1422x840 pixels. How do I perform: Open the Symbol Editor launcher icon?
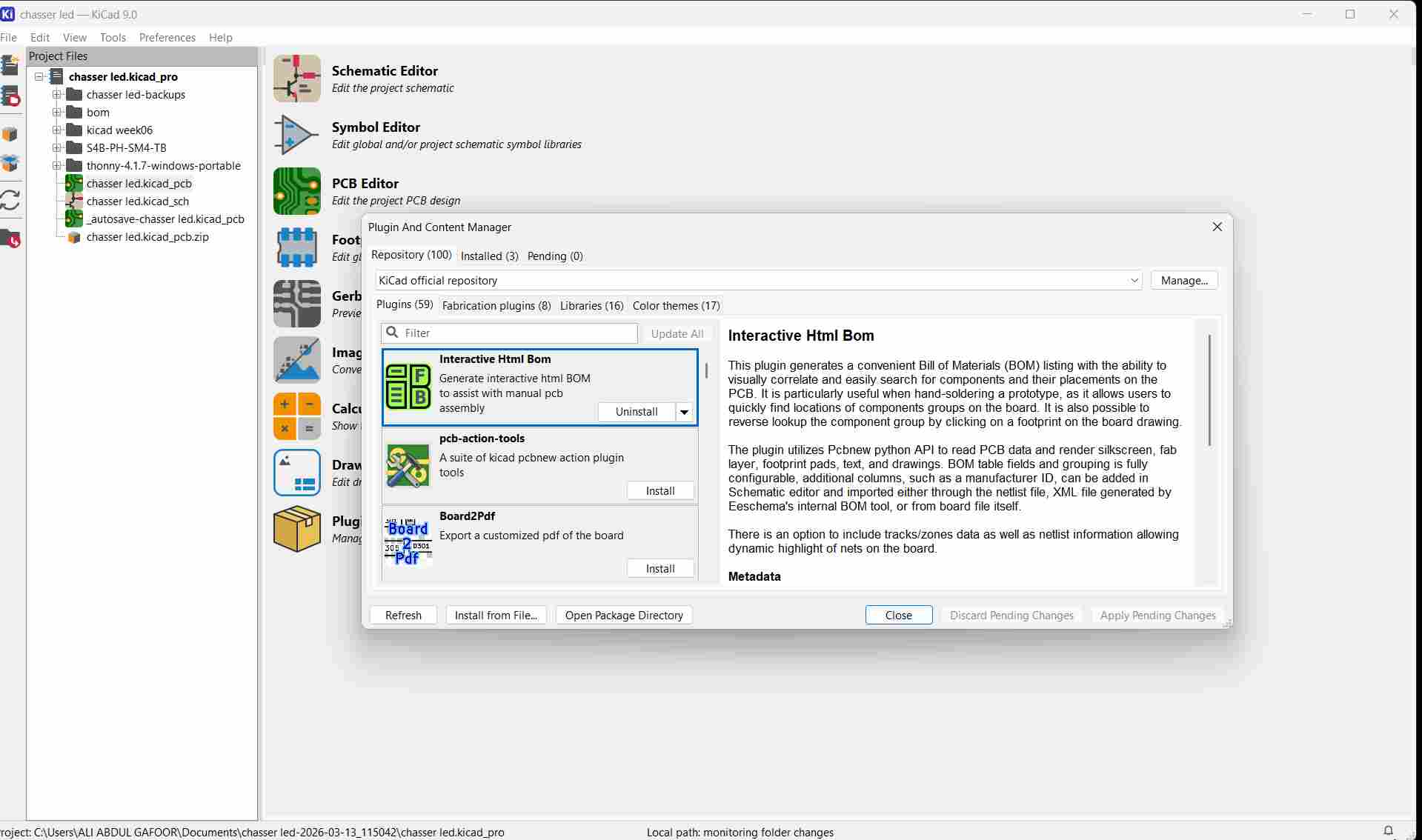pyautogui.click(x=297, y=135)
